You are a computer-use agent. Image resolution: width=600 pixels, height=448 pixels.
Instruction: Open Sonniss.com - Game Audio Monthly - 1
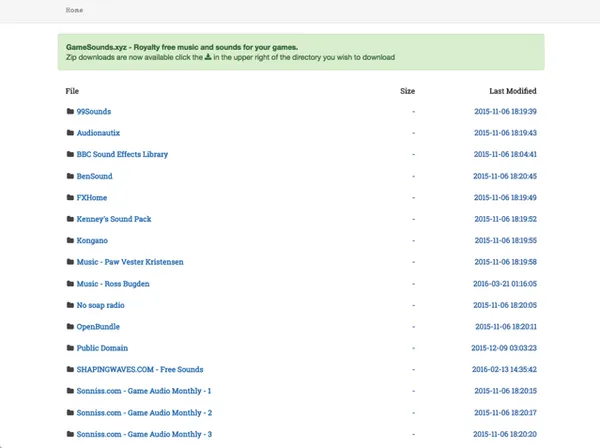pyautogui.click(x=144, y=391)
